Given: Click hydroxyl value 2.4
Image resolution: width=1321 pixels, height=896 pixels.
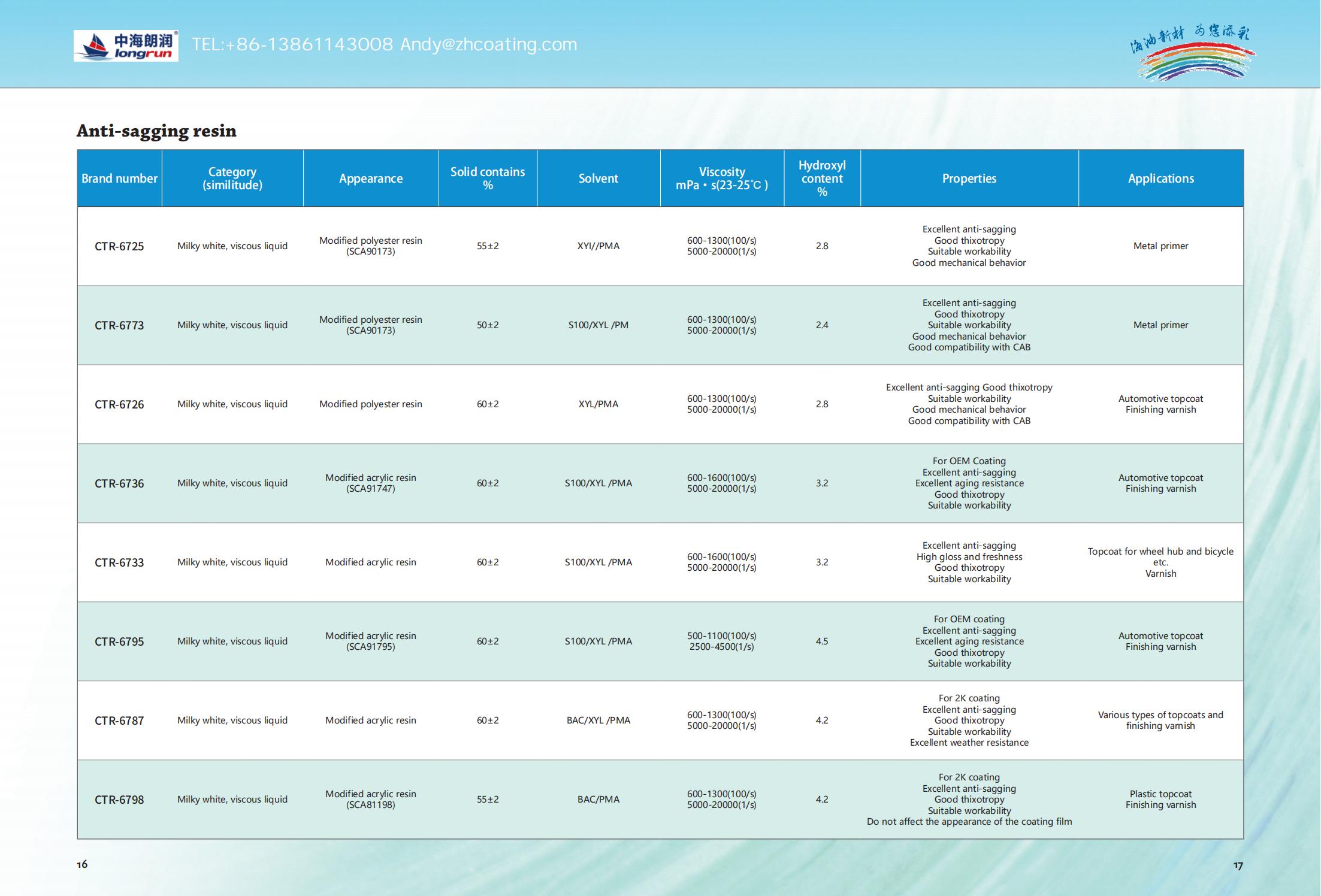Looking at the screenshot, I should point(822,325).
